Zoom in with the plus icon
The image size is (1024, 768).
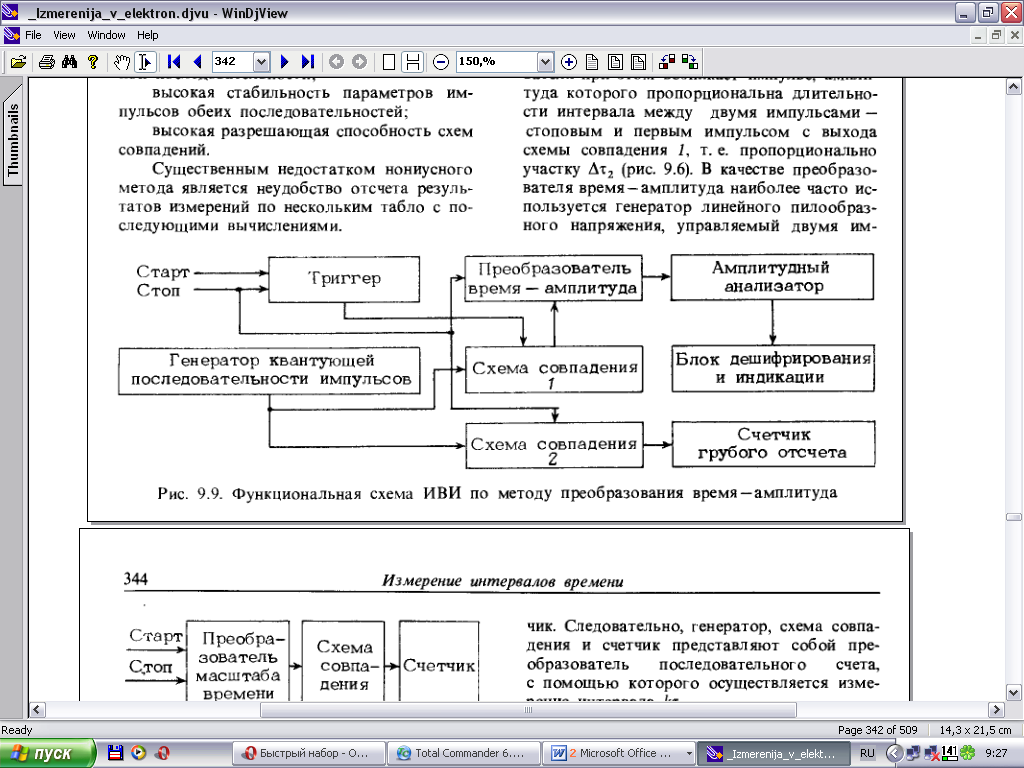click(569, 61)
